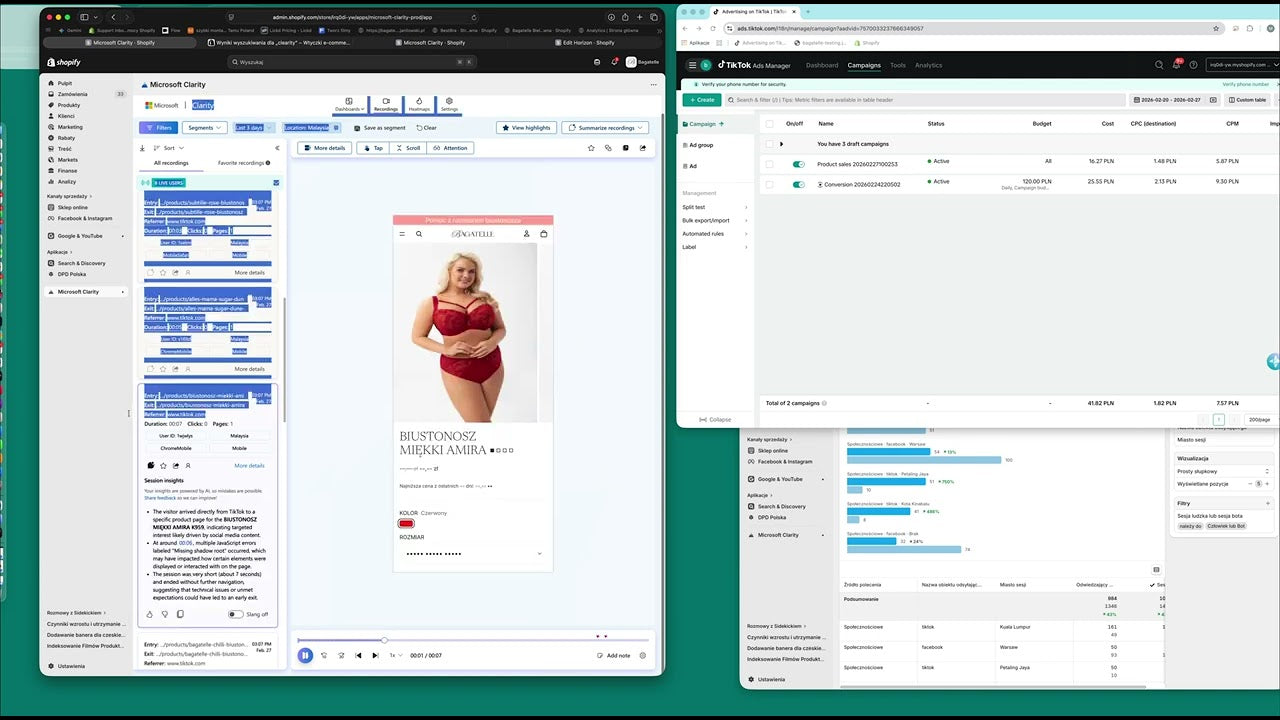Check the draft campaigns row checkbox
This screenshot has width=1280, height=720.
(769, 144)
